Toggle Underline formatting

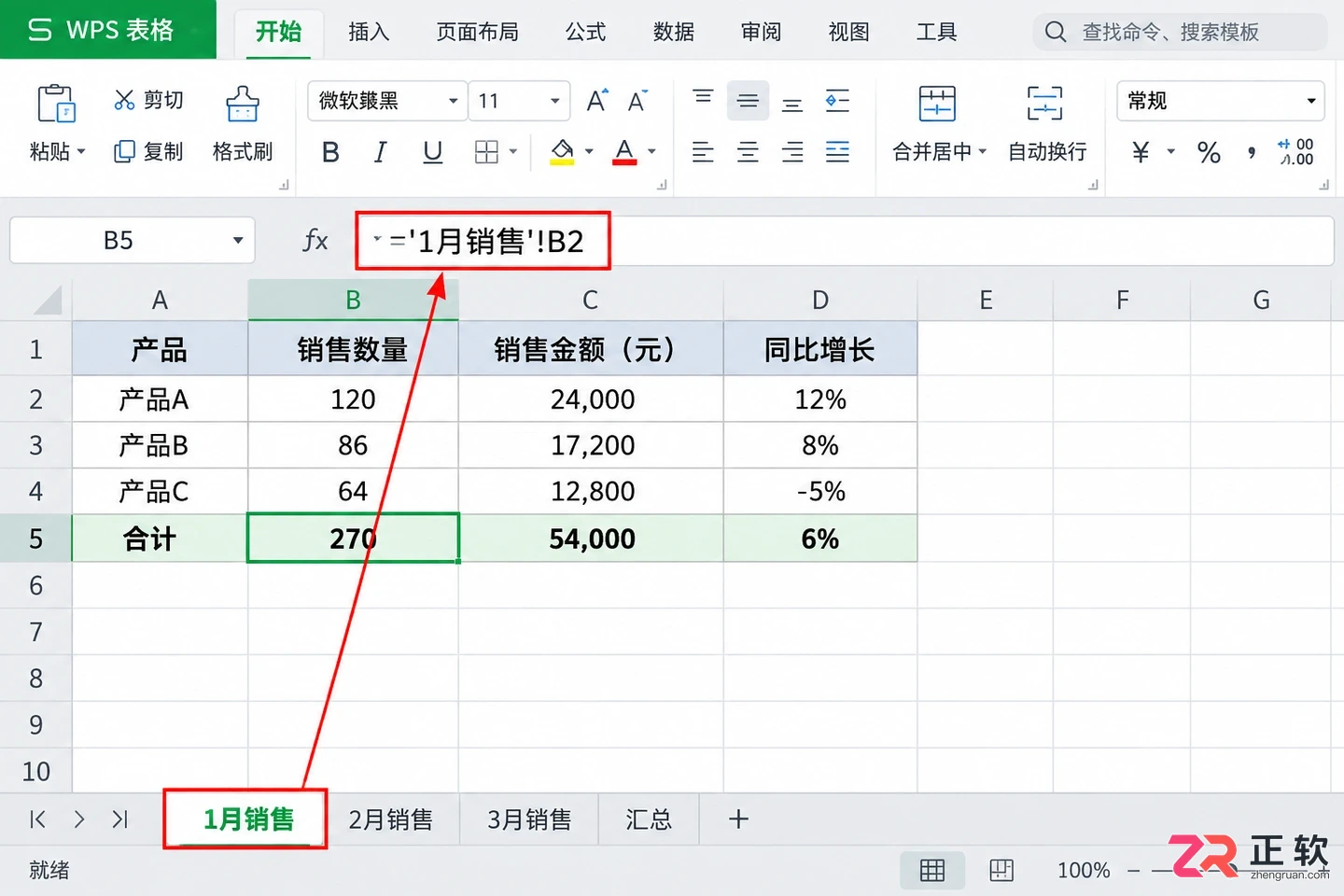(432, 152)
